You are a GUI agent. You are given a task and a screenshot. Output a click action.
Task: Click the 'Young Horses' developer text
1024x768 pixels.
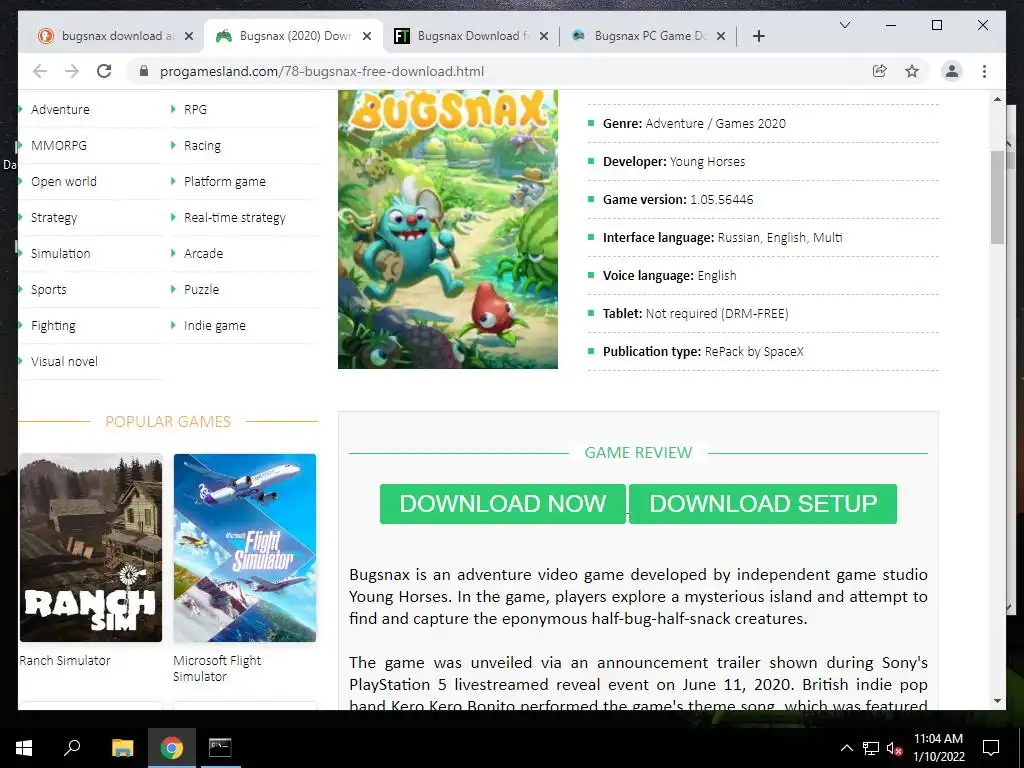[x=707, y=161]
